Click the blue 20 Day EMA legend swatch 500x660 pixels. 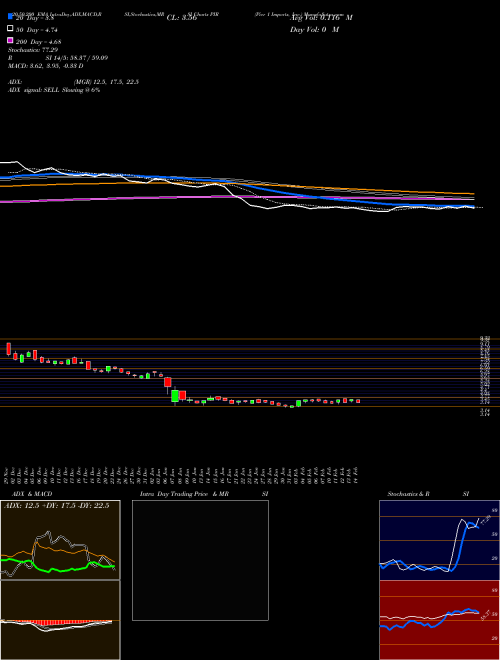click(x=10, y=17)
